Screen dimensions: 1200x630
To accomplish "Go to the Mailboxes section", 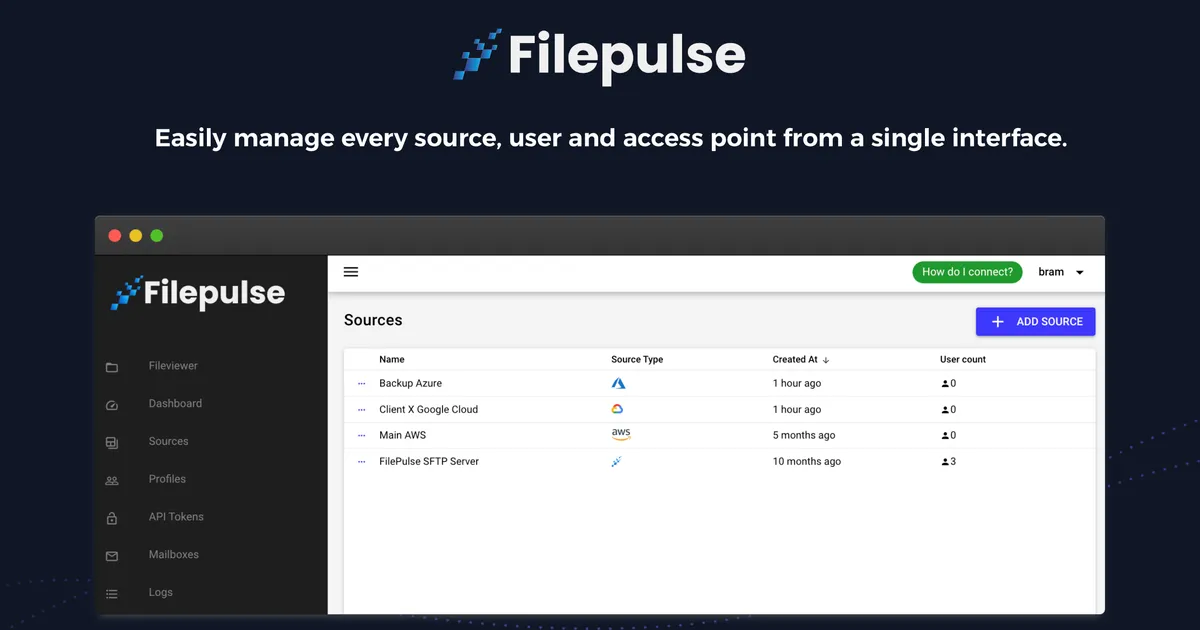I will click(x=172, y=555).
